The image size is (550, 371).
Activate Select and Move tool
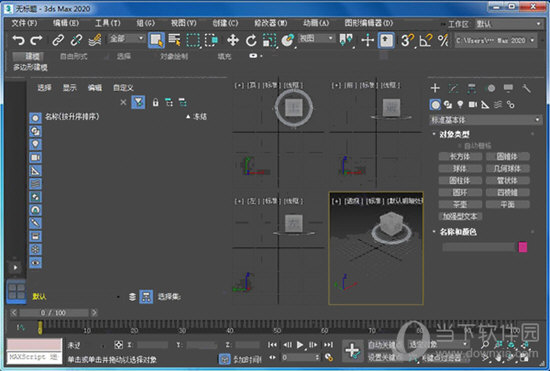233,40
